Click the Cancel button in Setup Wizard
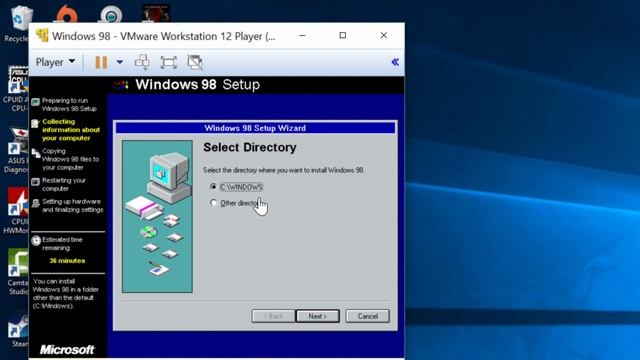Image resolution: width=640 pixels, height=360 pixels. click(x=367, y=316)
